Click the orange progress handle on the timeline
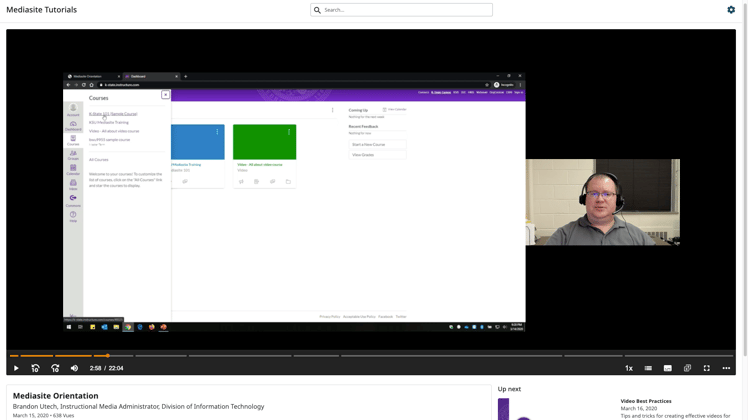This screenshot has width=748, height=420. click(108, 356)
